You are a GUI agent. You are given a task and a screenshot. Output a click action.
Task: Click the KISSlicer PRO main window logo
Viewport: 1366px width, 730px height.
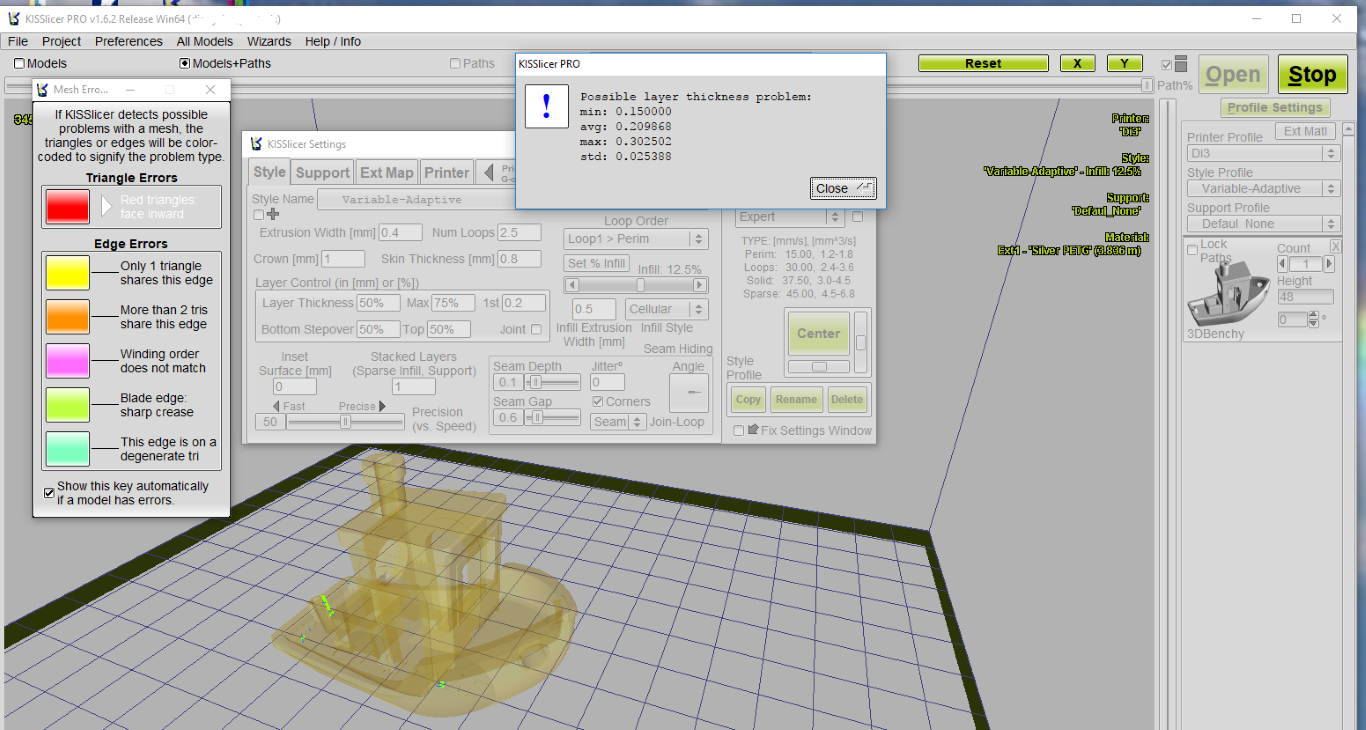click(x=13, y=19)
